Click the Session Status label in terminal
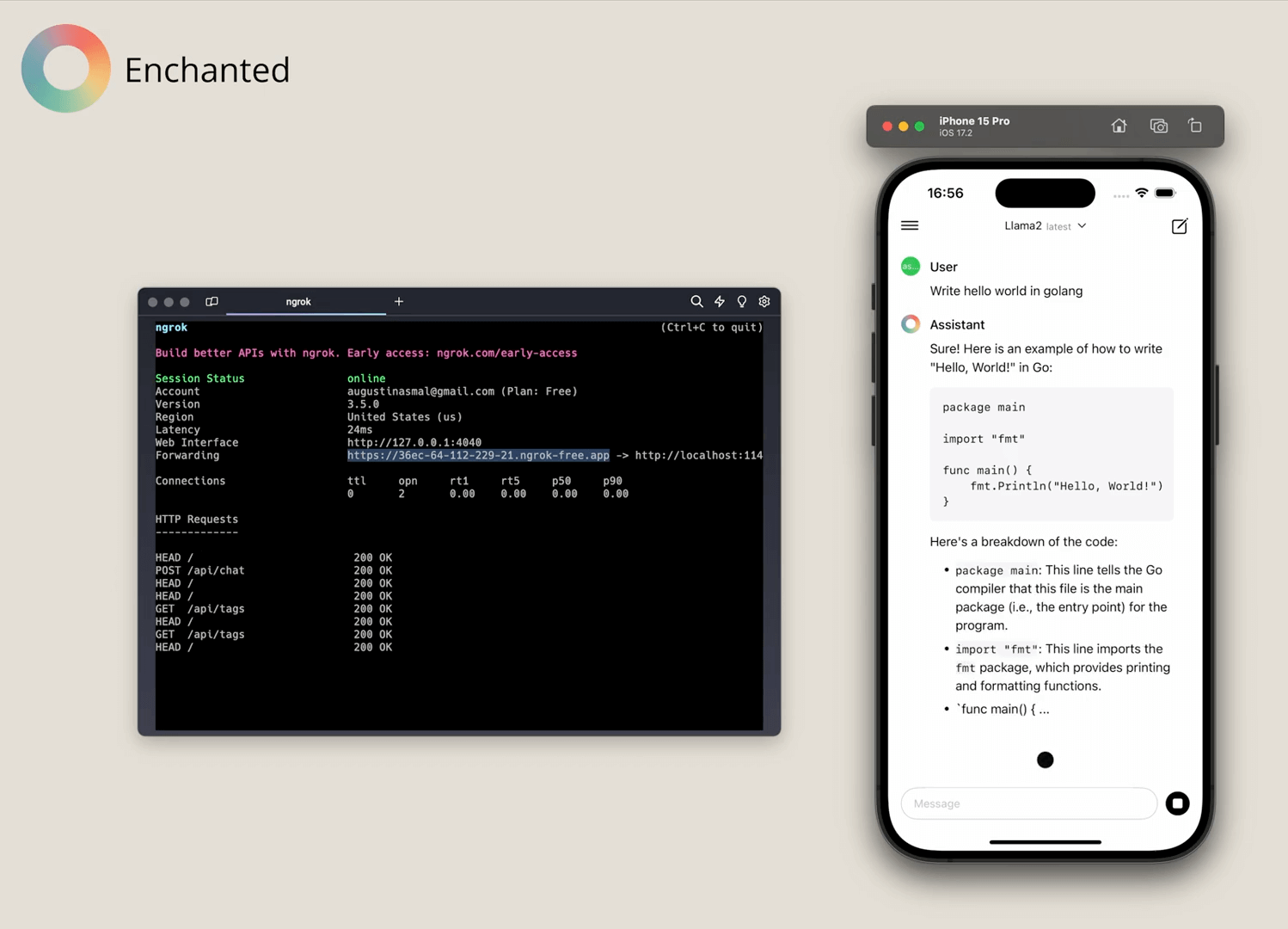This screenshot has height=929, width=1288. coord(199,378)
